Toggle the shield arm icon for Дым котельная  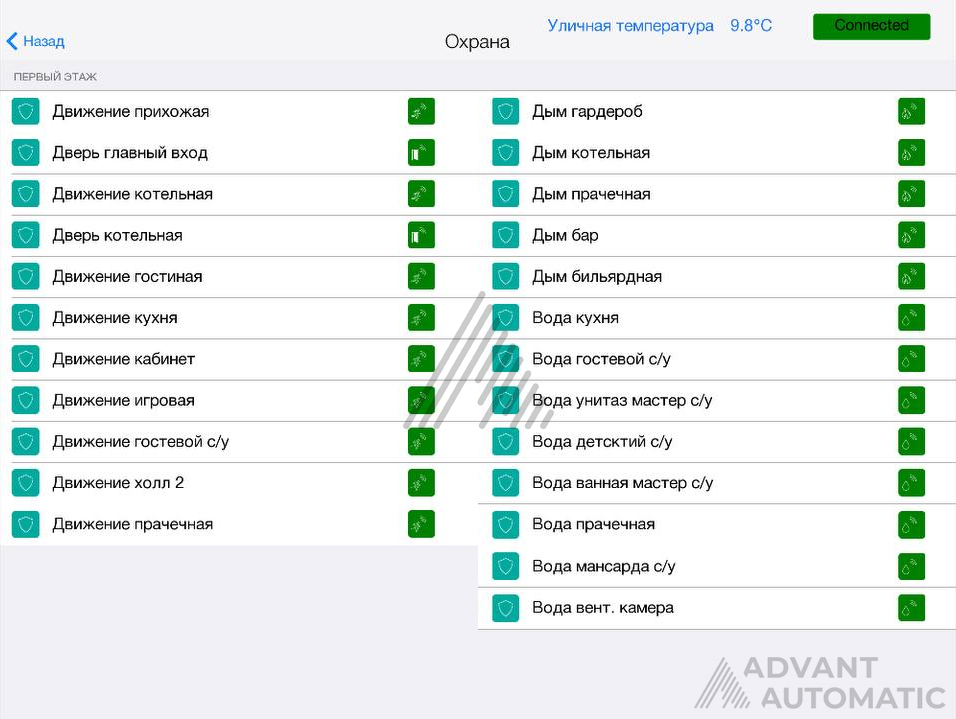[505, 153]
